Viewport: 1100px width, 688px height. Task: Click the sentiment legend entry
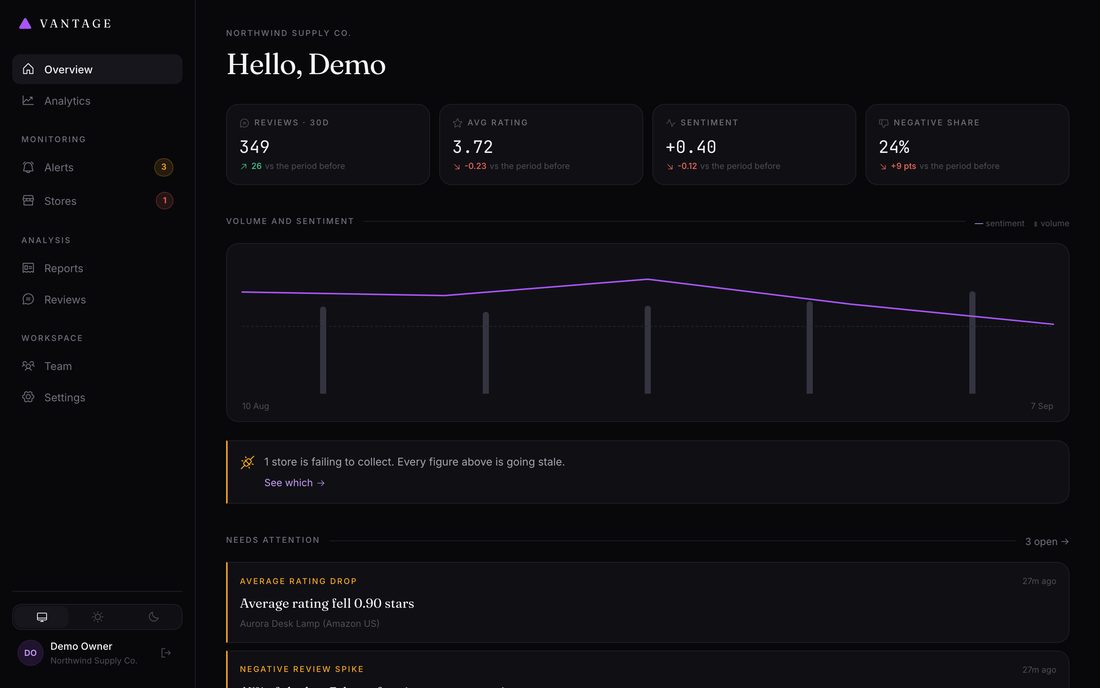(999, 224)
